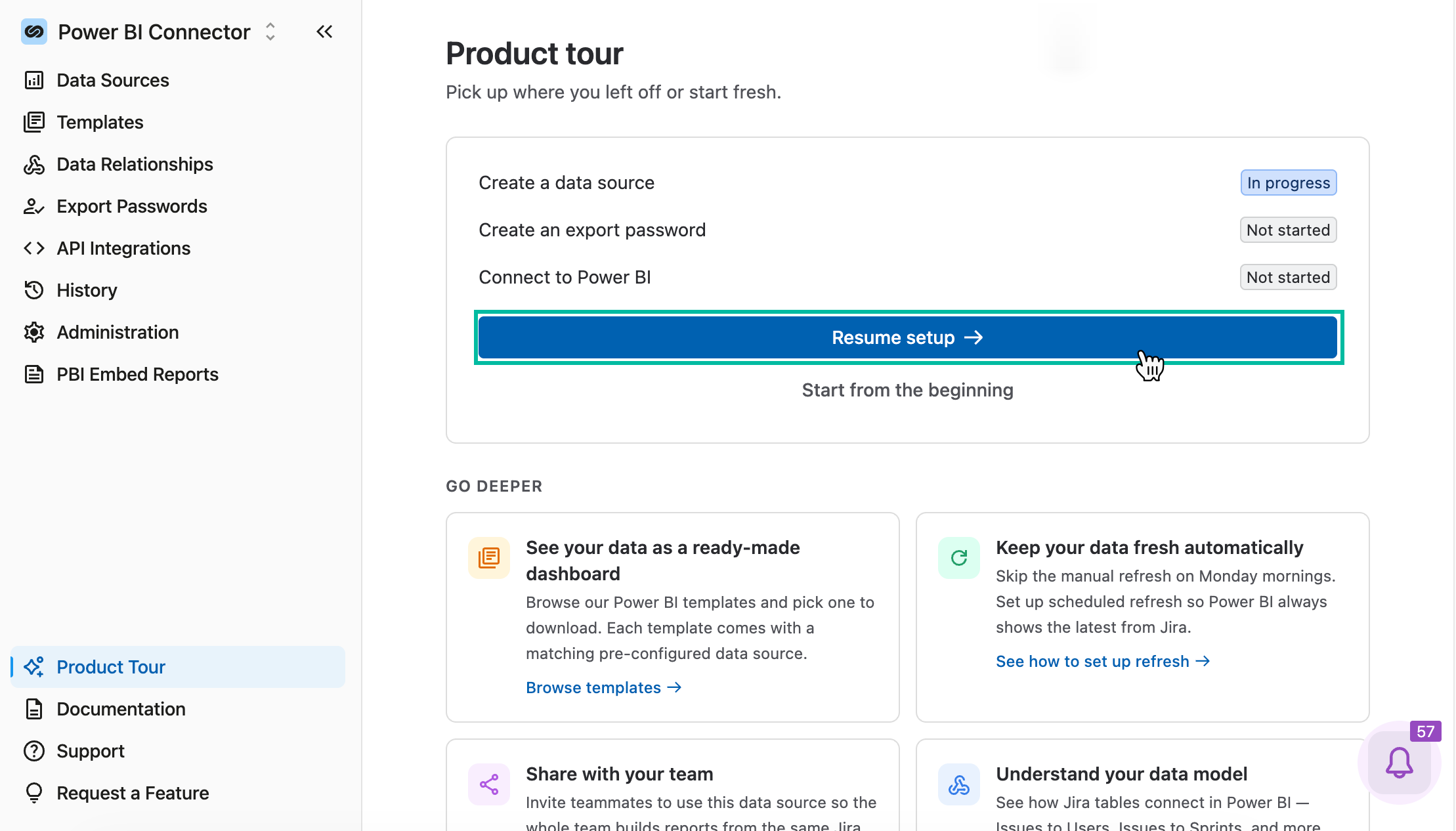Open the Administration settings label
This screenshot has height=831, width=1456.
pyautogui.click(x=118, y=332)
